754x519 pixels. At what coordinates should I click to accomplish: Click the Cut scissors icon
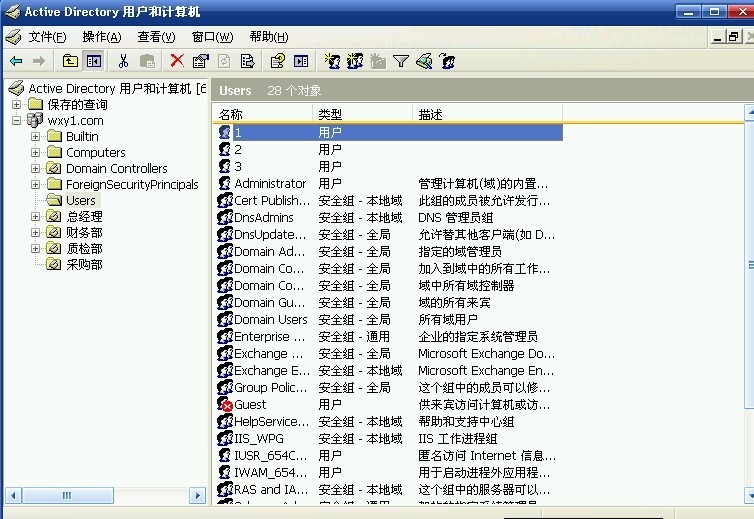(124, 61)
